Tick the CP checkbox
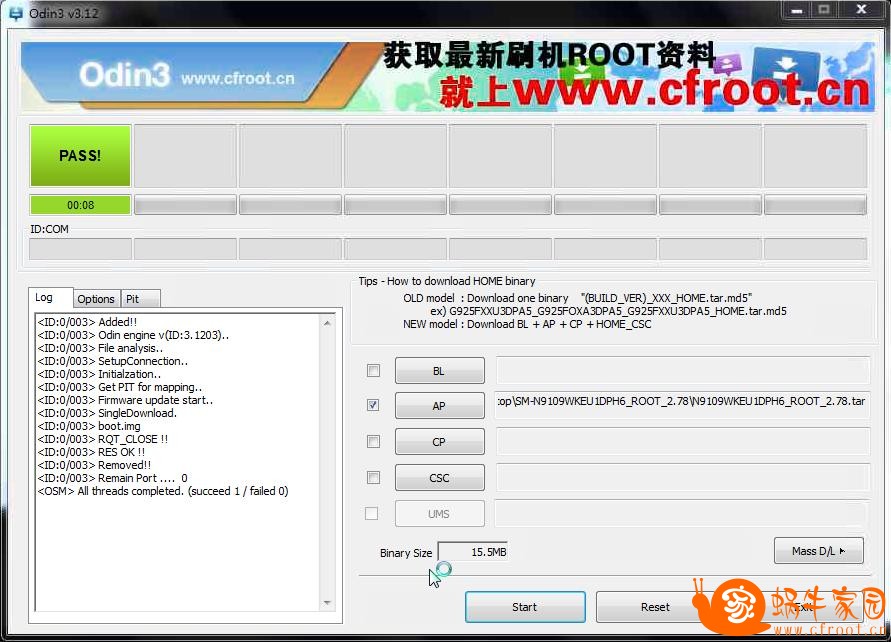 [373, 441]
